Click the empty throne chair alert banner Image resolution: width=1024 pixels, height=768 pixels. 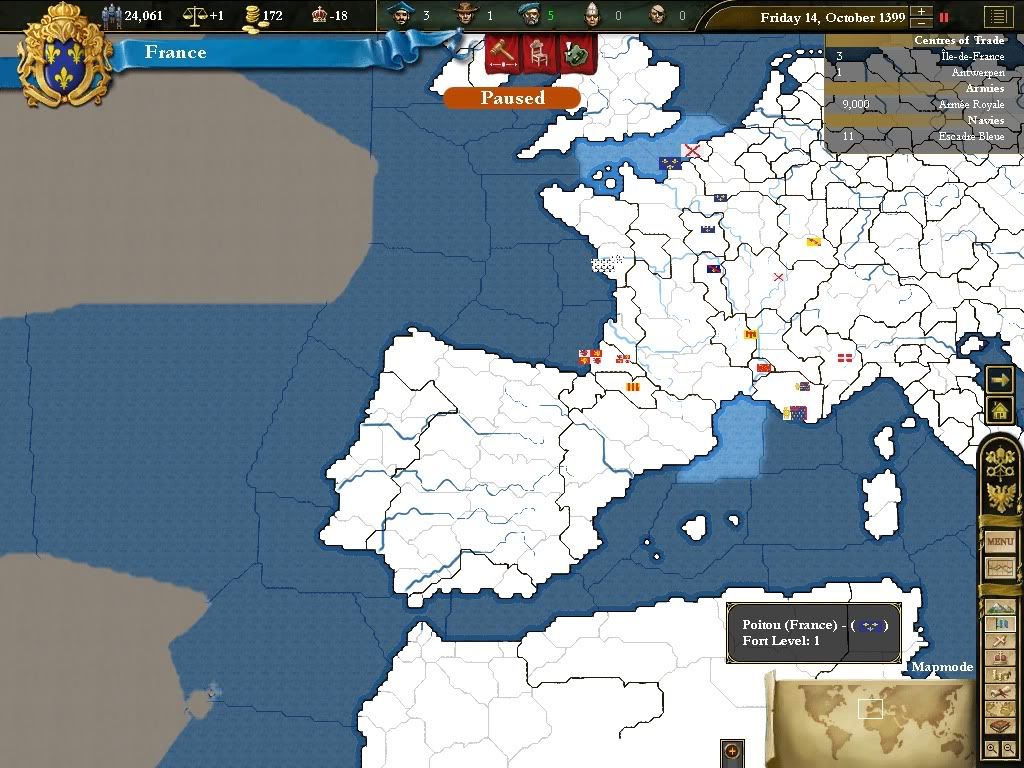[x=538, y=52]
